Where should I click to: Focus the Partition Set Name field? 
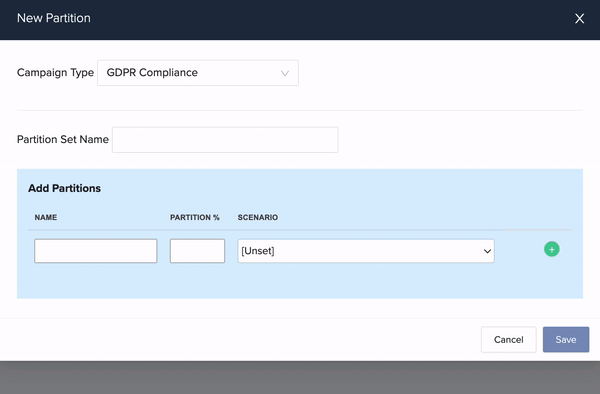click(x=225, y=140)
